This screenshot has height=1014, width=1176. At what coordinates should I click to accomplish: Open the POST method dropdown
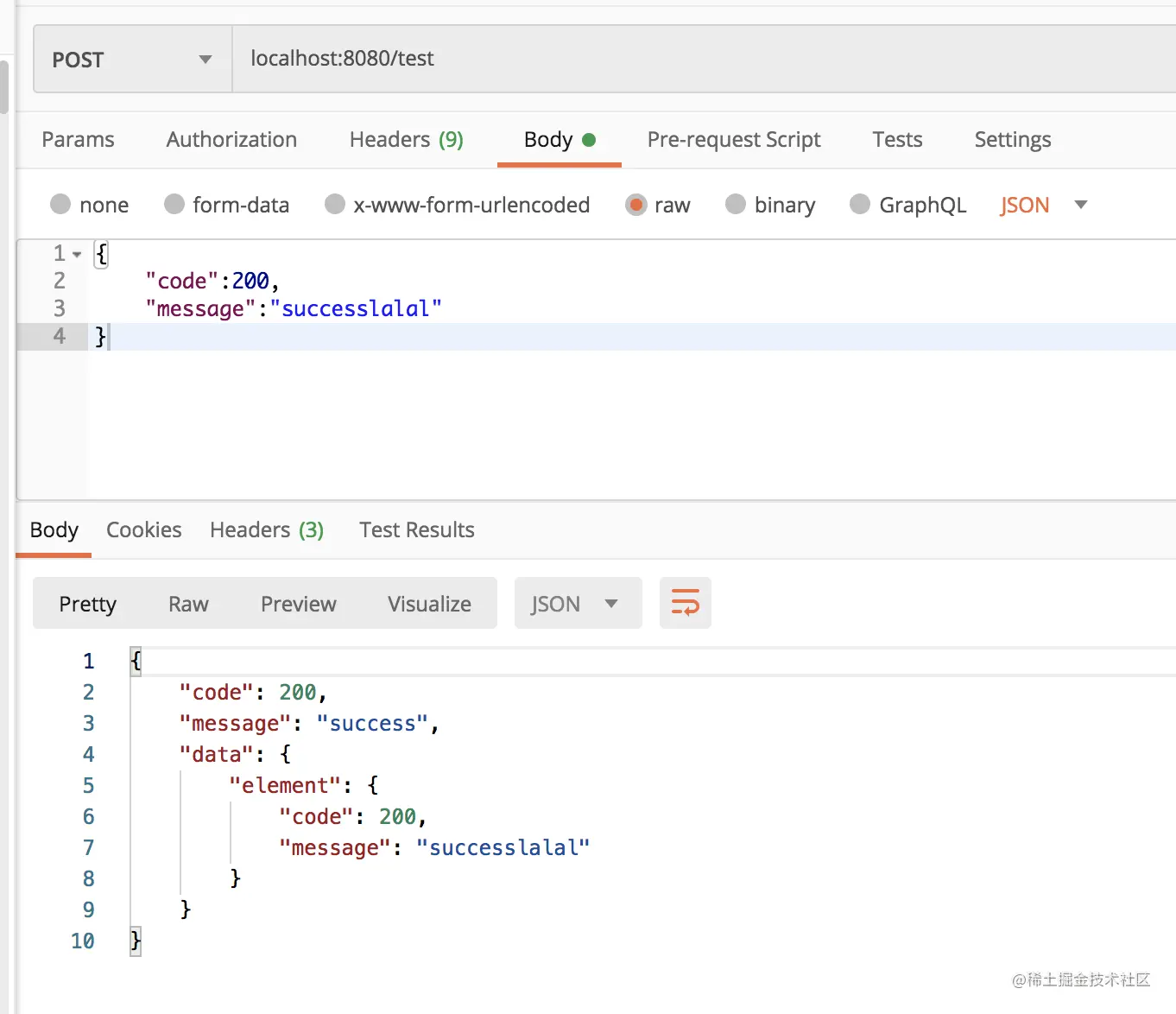[x=132, y=59]
